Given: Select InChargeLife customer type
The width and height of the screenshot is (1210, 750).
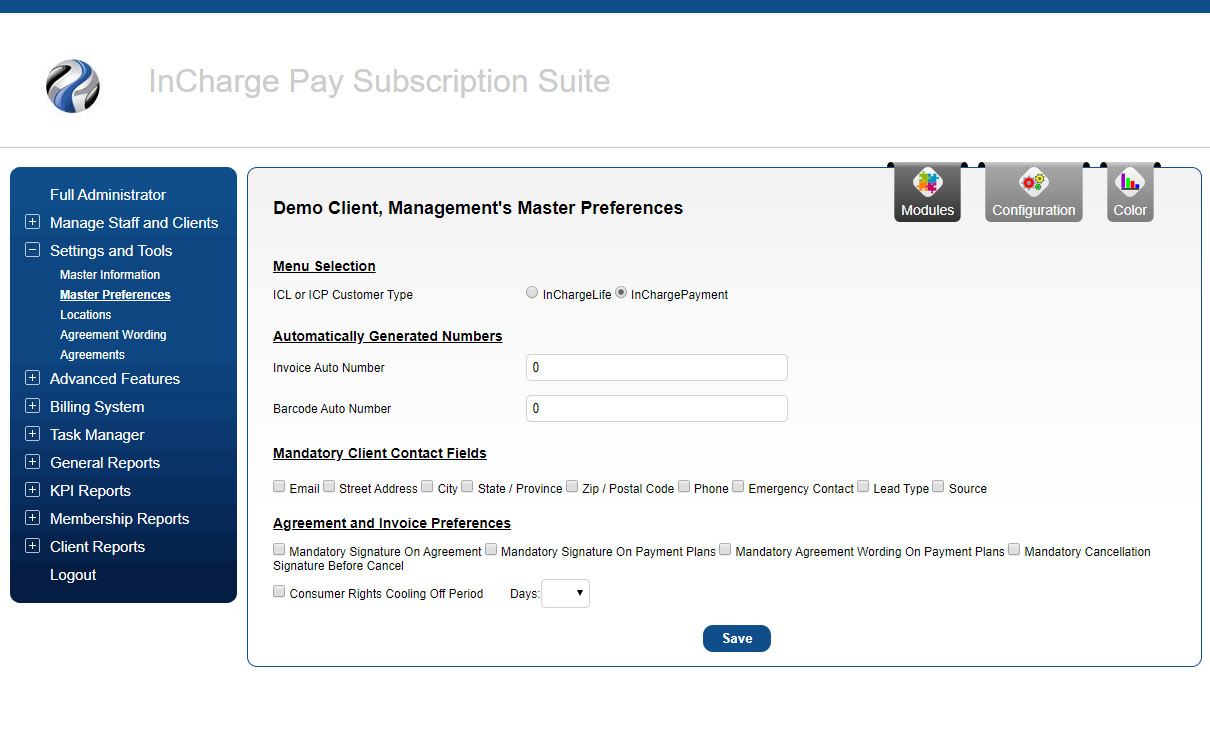Looking at the screenshot, I should pos(532,293).
